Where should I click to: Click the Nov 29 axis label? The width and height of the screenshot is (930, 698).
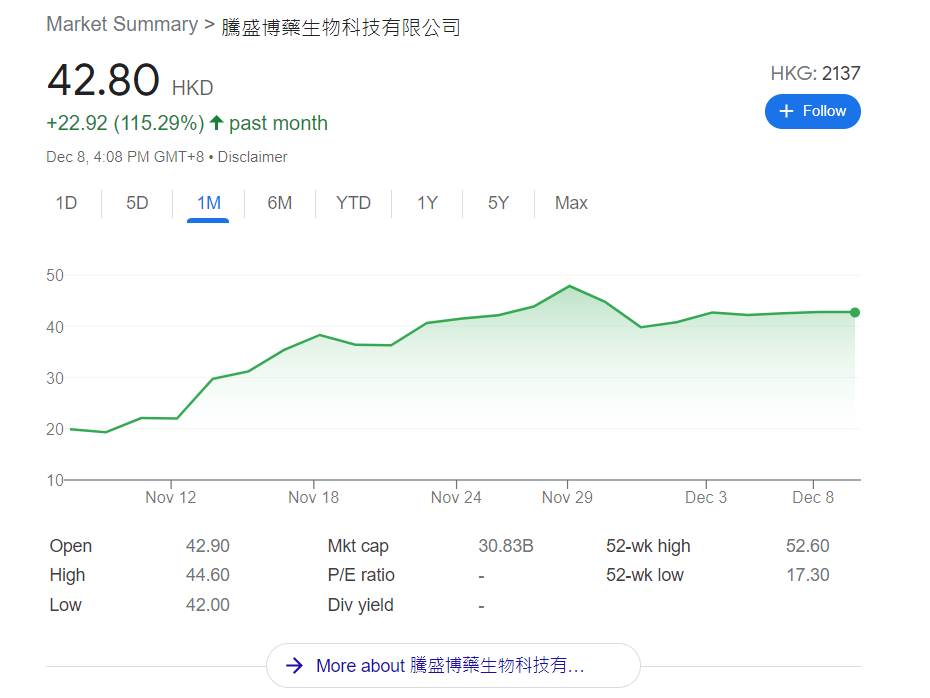pos(567,498)
